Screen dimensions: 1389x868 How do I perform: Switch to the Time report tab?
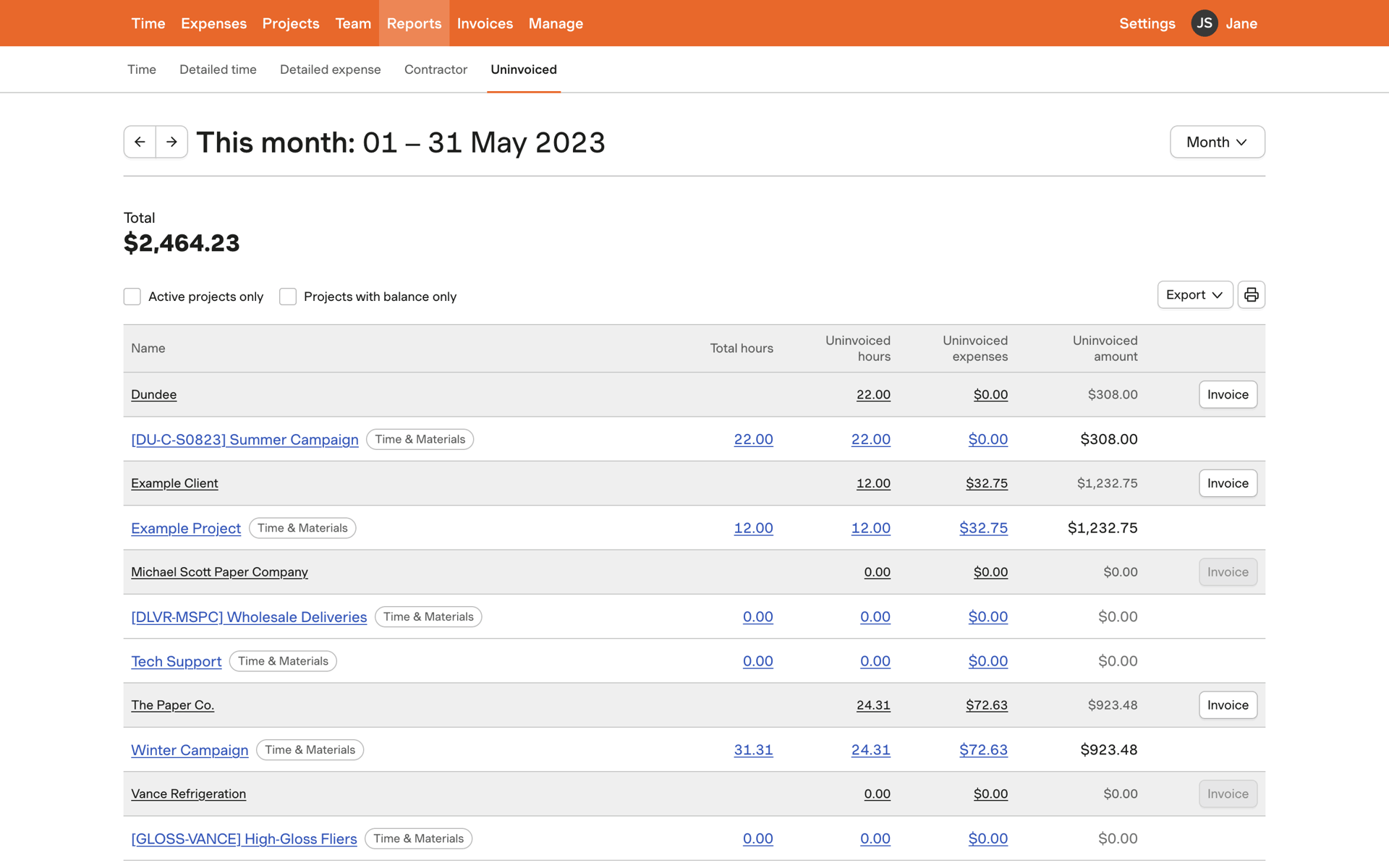[x=142, y=69]
